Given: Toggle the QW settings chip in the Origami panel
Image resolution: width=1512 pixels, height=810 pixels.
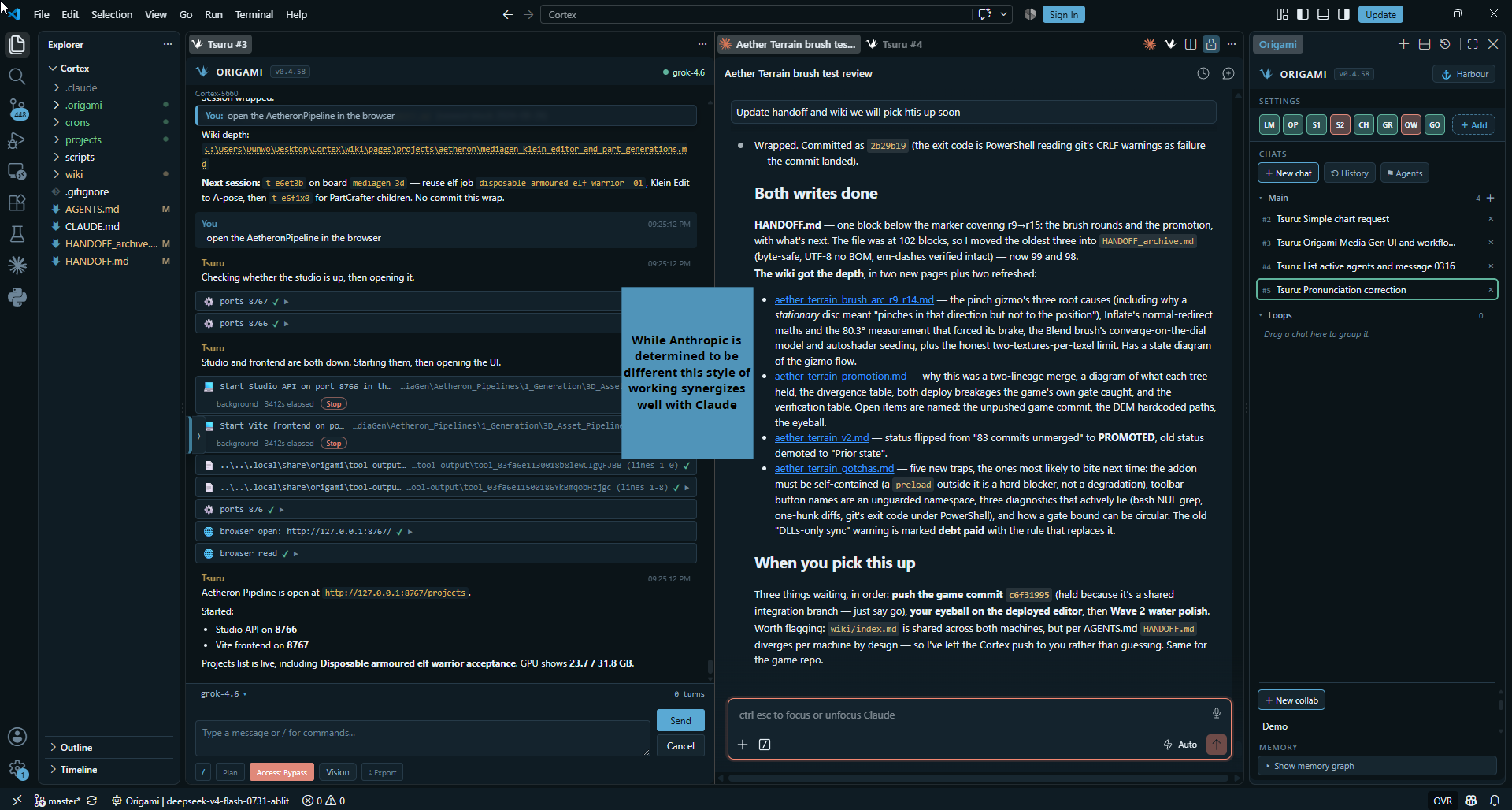Looking at the screenshot, I should (1411, 124).
